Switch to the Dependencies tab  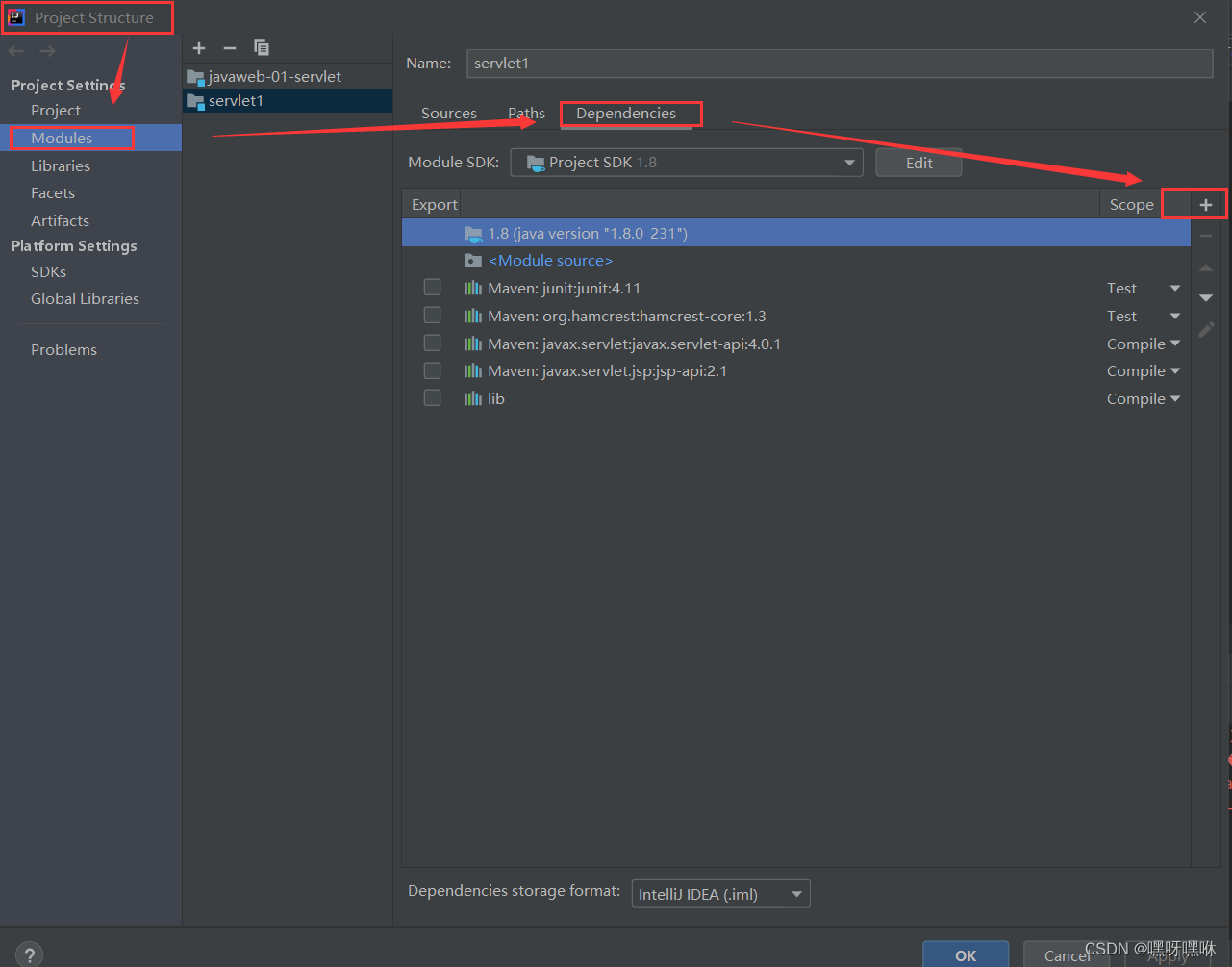(x=626, y=114)
